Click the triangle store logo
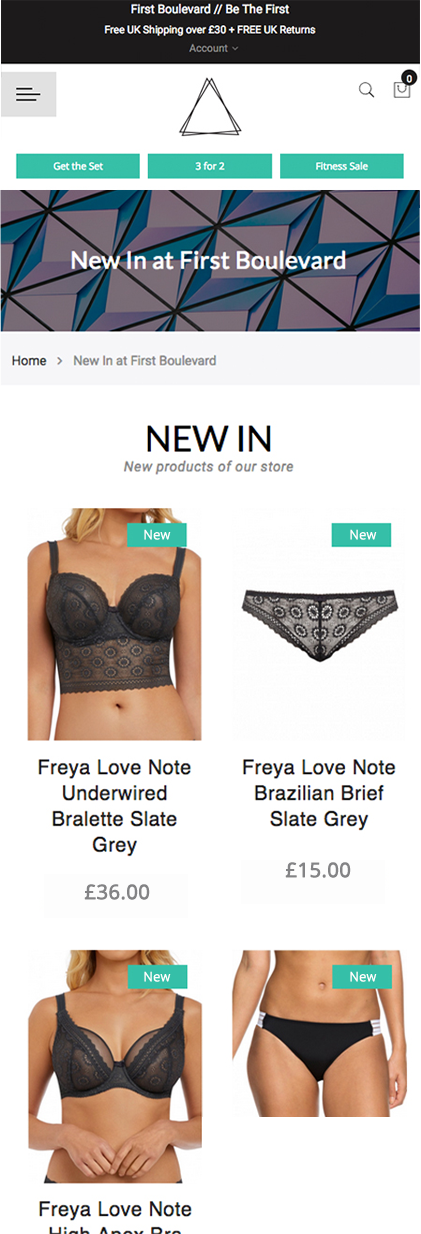 tap(210, 107)
